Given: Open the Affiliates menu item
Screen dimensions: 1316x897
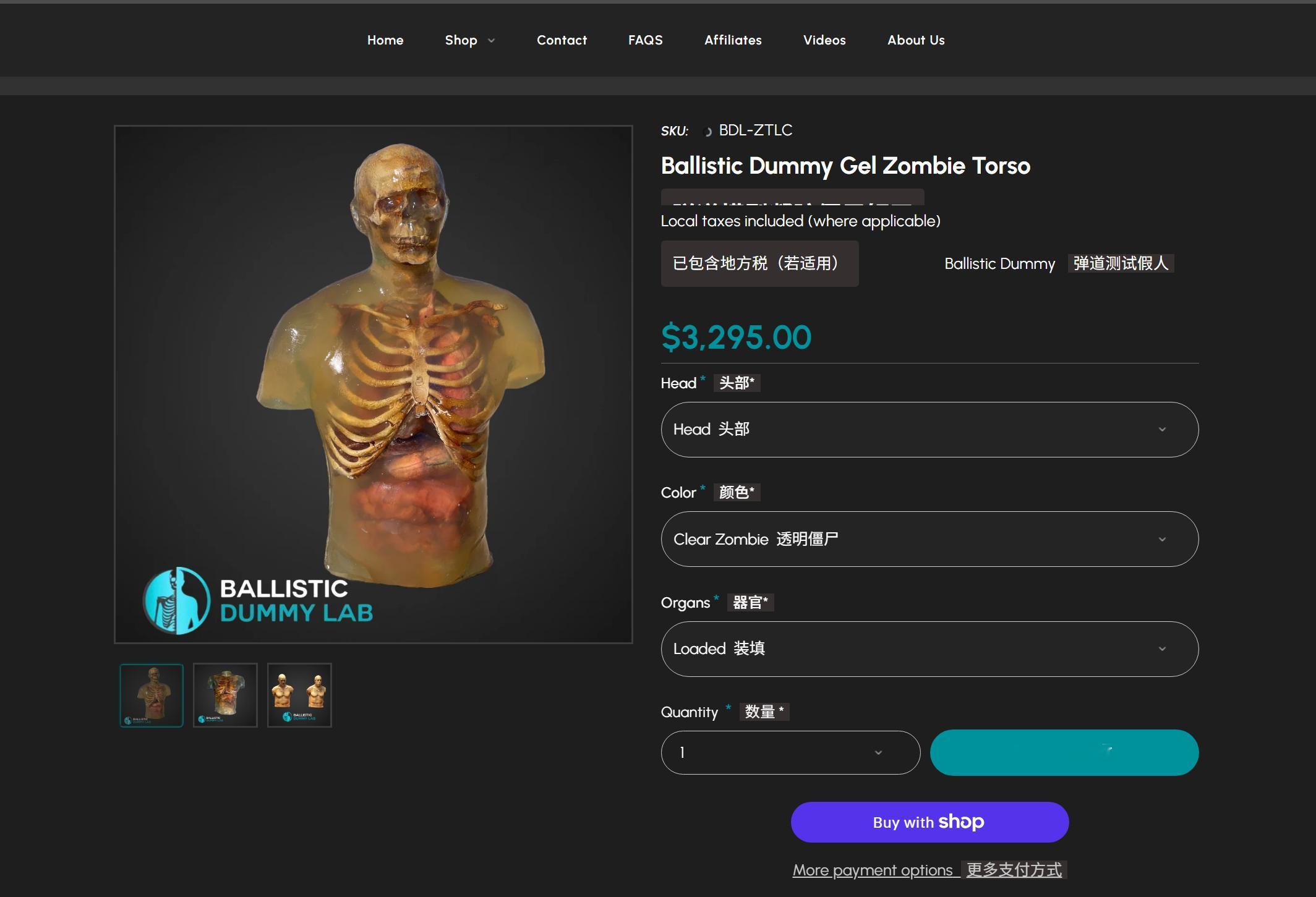Looking at the screenshot, I should [733, 40].
